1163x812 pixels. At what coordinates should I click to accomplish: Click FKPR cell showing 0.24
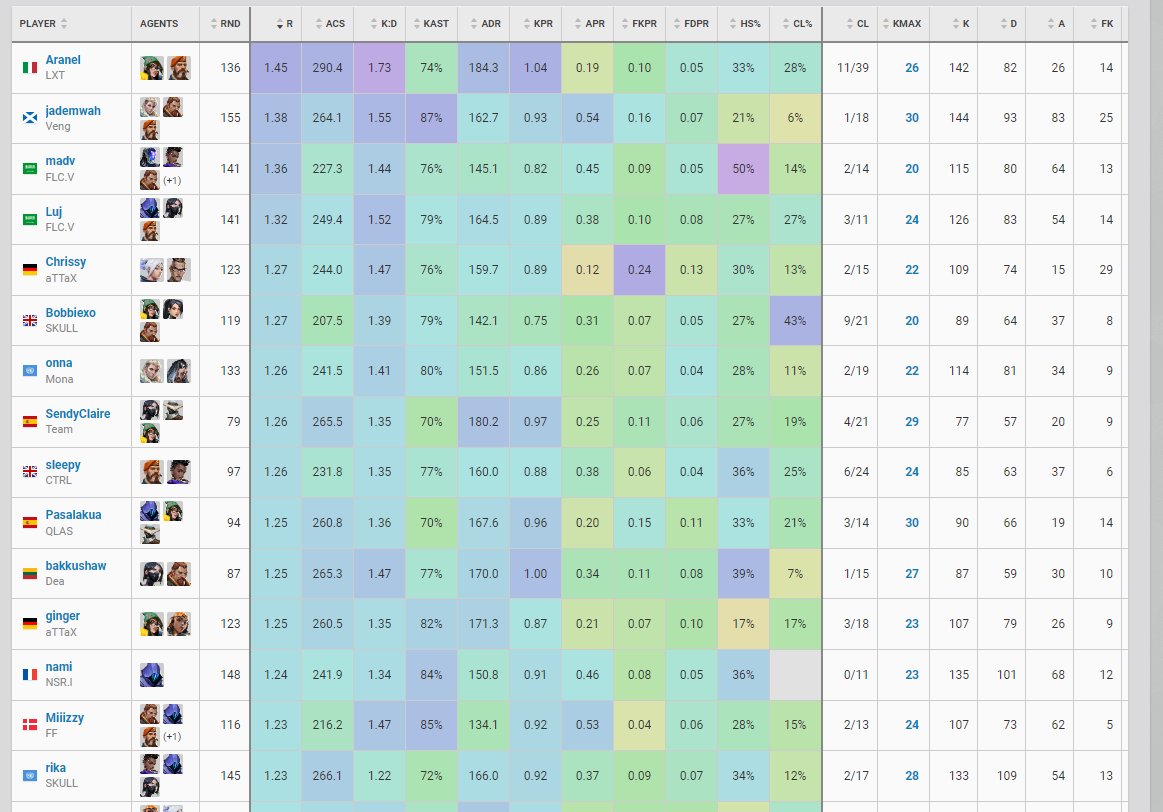pos(639,270)
